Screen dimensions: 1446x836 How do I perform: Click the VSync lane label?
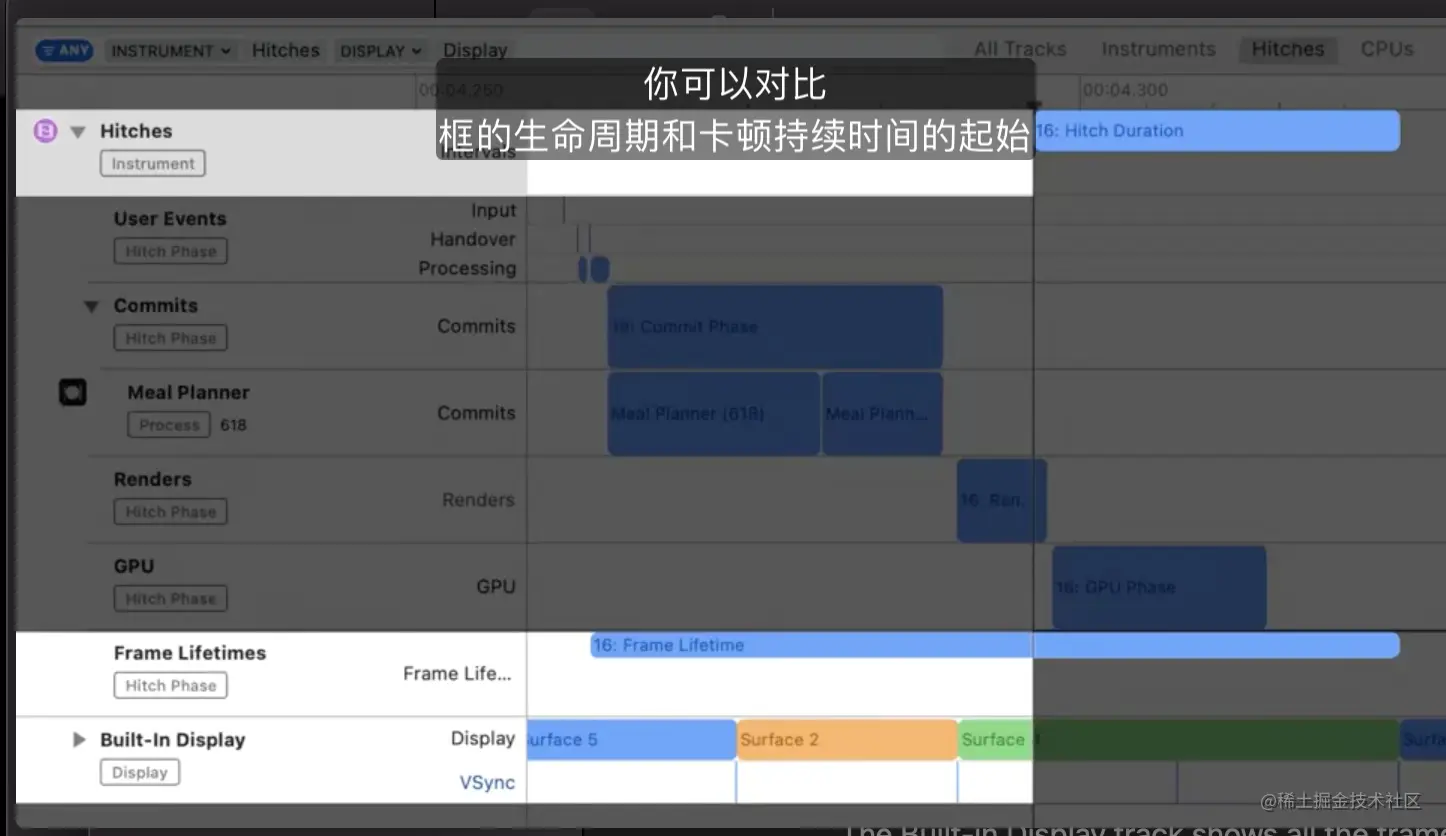point(487,782)
